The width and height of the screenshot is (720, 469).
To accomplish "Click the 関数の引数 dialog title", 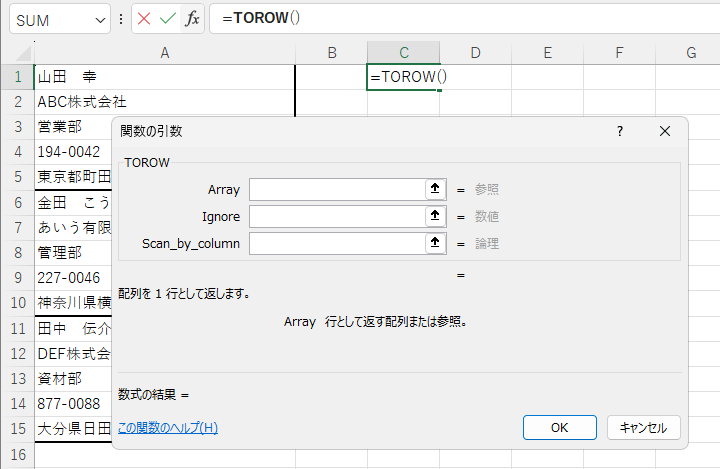I will 151,131.
